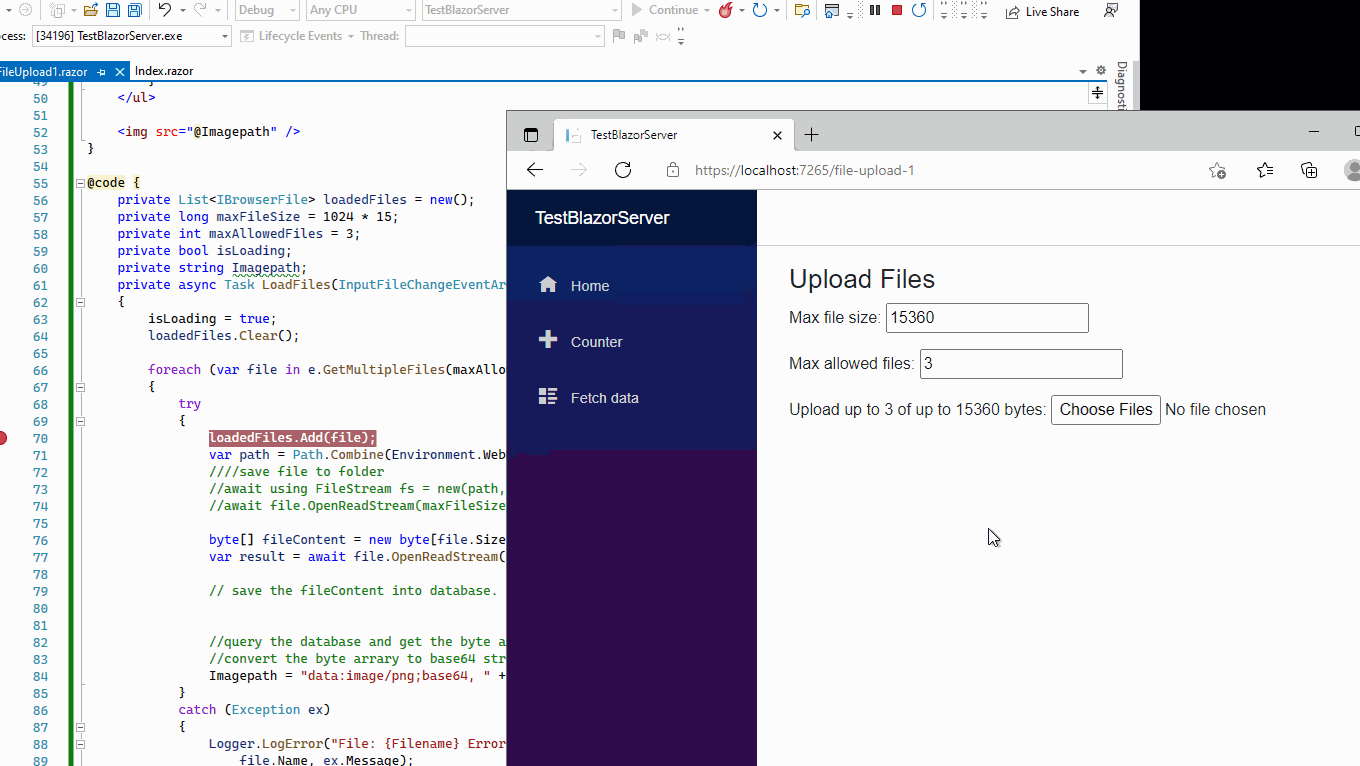Click the blue restart application arrow beside the flame
The height and width of the screenshot is (766, 1360).
coord(759,10)
